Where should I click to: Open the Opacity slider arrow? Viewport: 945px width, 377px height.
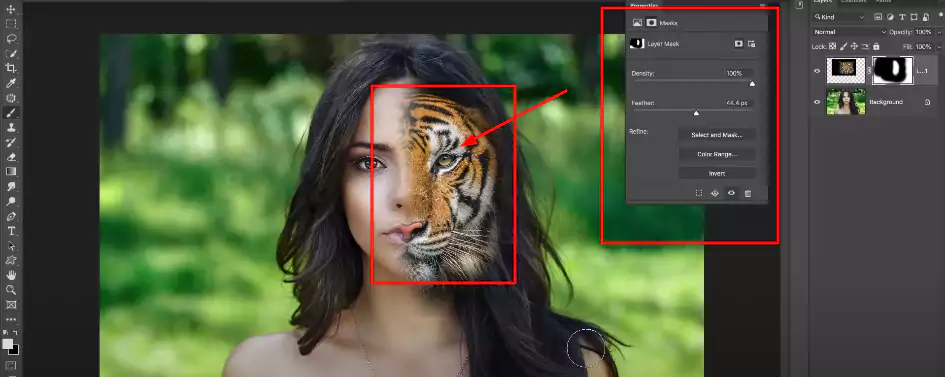pos(938,32)
